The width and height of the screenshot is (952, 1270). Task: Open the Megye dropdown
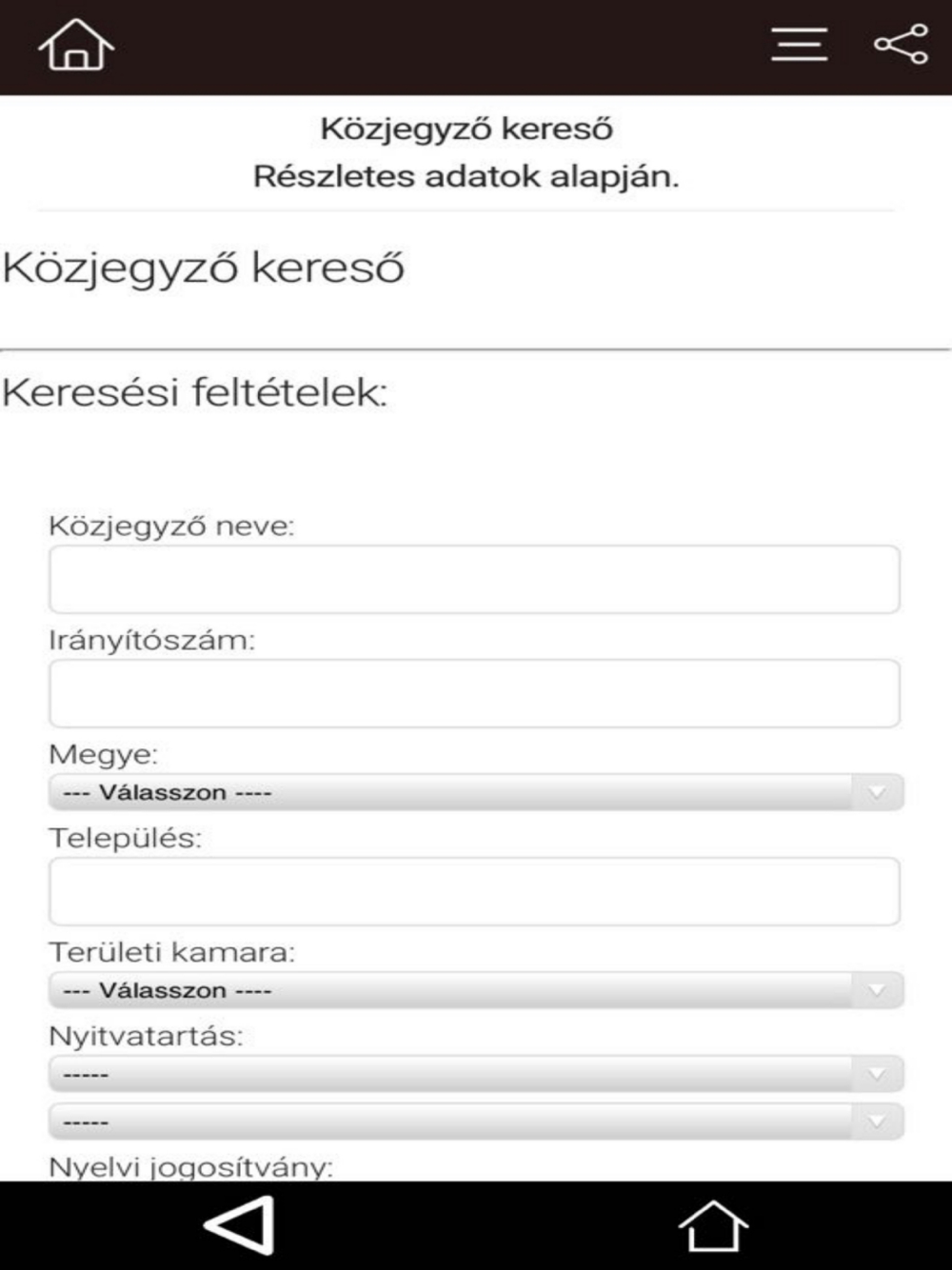474,792
